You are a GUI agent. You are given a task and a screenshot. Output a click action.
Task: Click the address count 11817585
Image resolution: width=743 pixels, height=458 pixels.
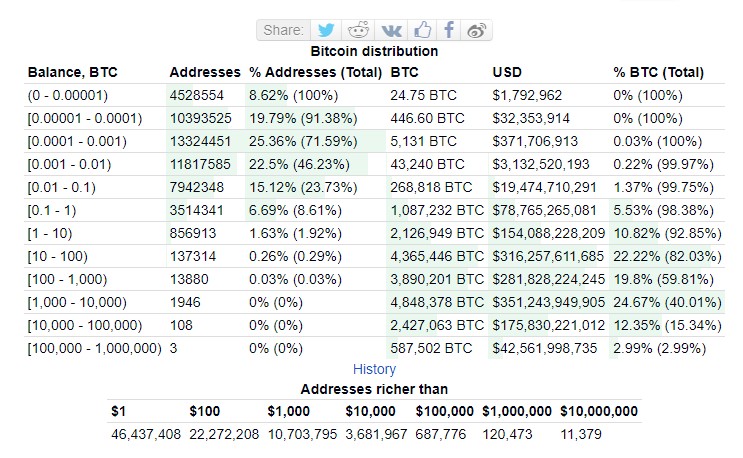point(200,164)
